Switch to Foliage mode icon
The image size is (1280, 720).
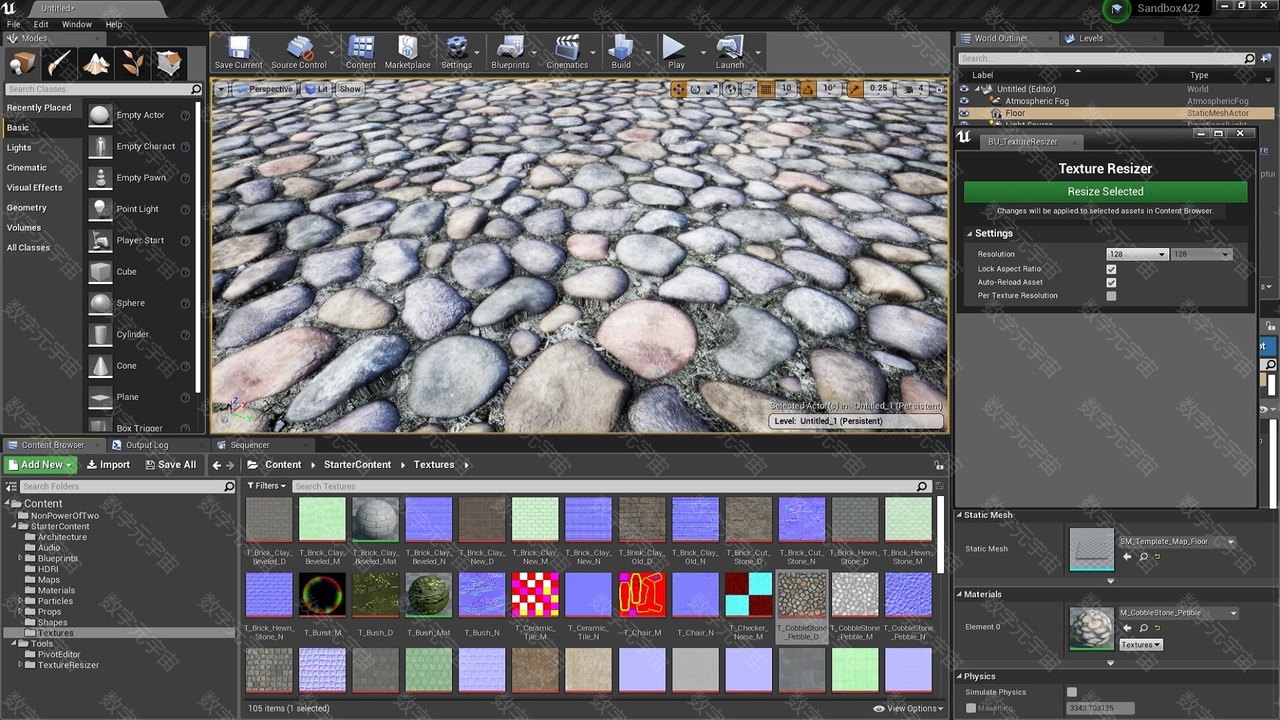coord(133,63)
